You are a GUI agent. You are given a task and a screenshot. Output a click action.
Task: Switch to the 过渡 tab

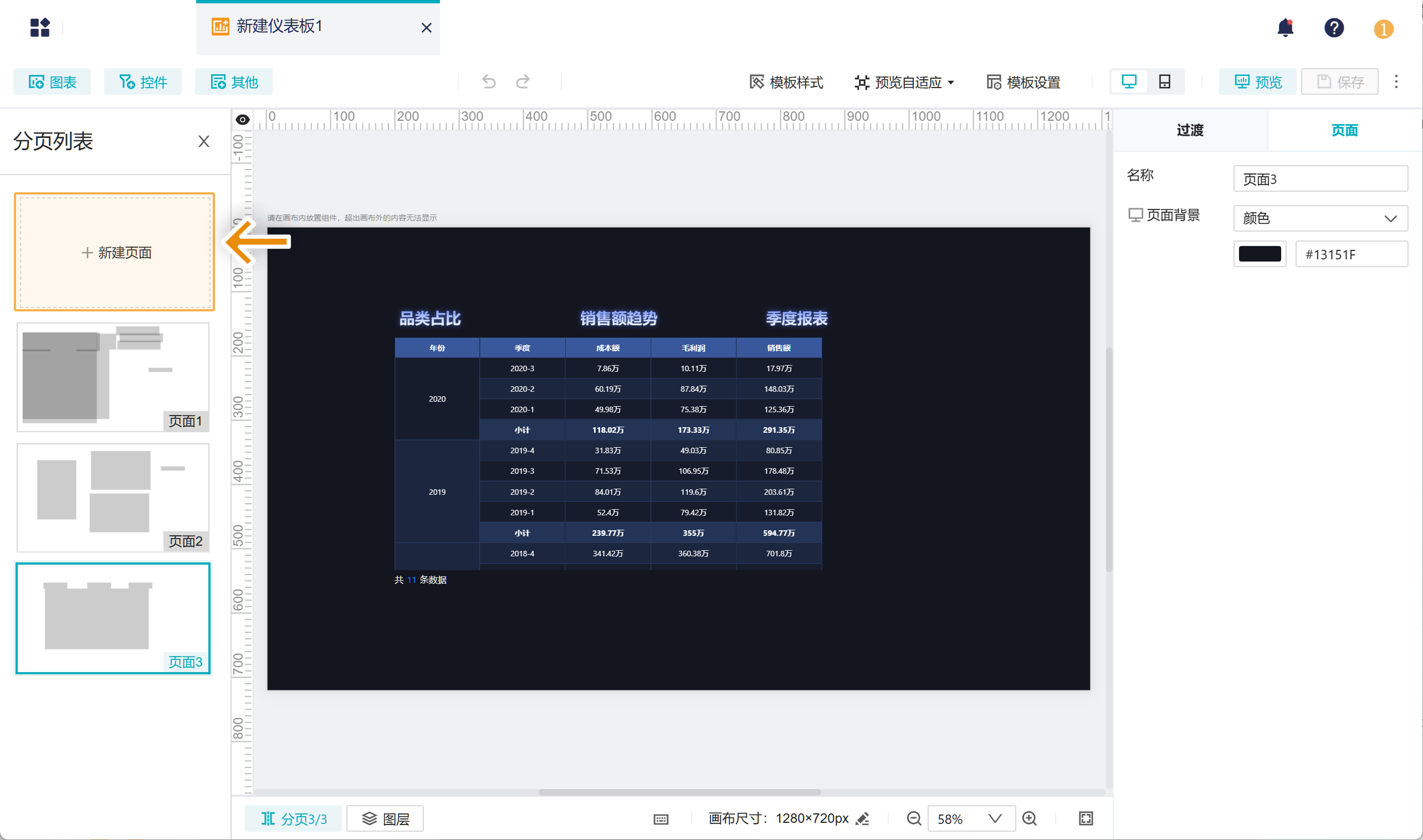[1190, 130]
